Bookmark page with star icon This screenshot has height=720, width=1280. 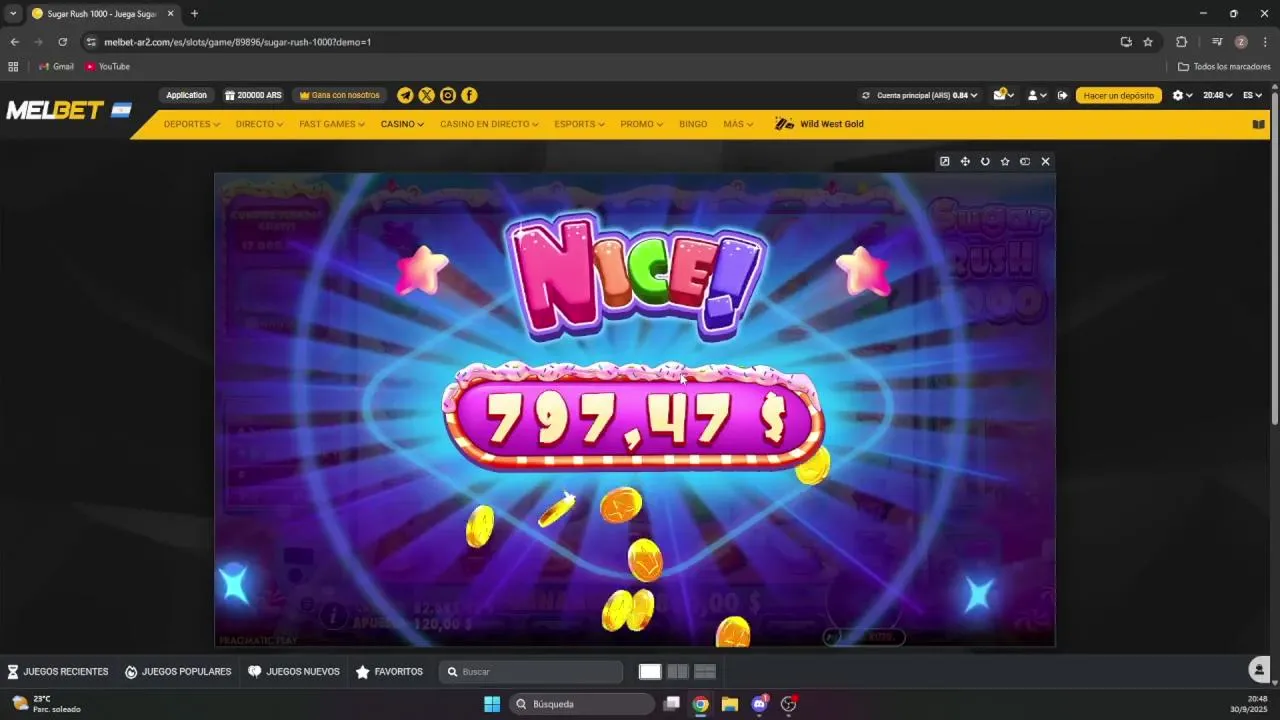click(1148, 42)
